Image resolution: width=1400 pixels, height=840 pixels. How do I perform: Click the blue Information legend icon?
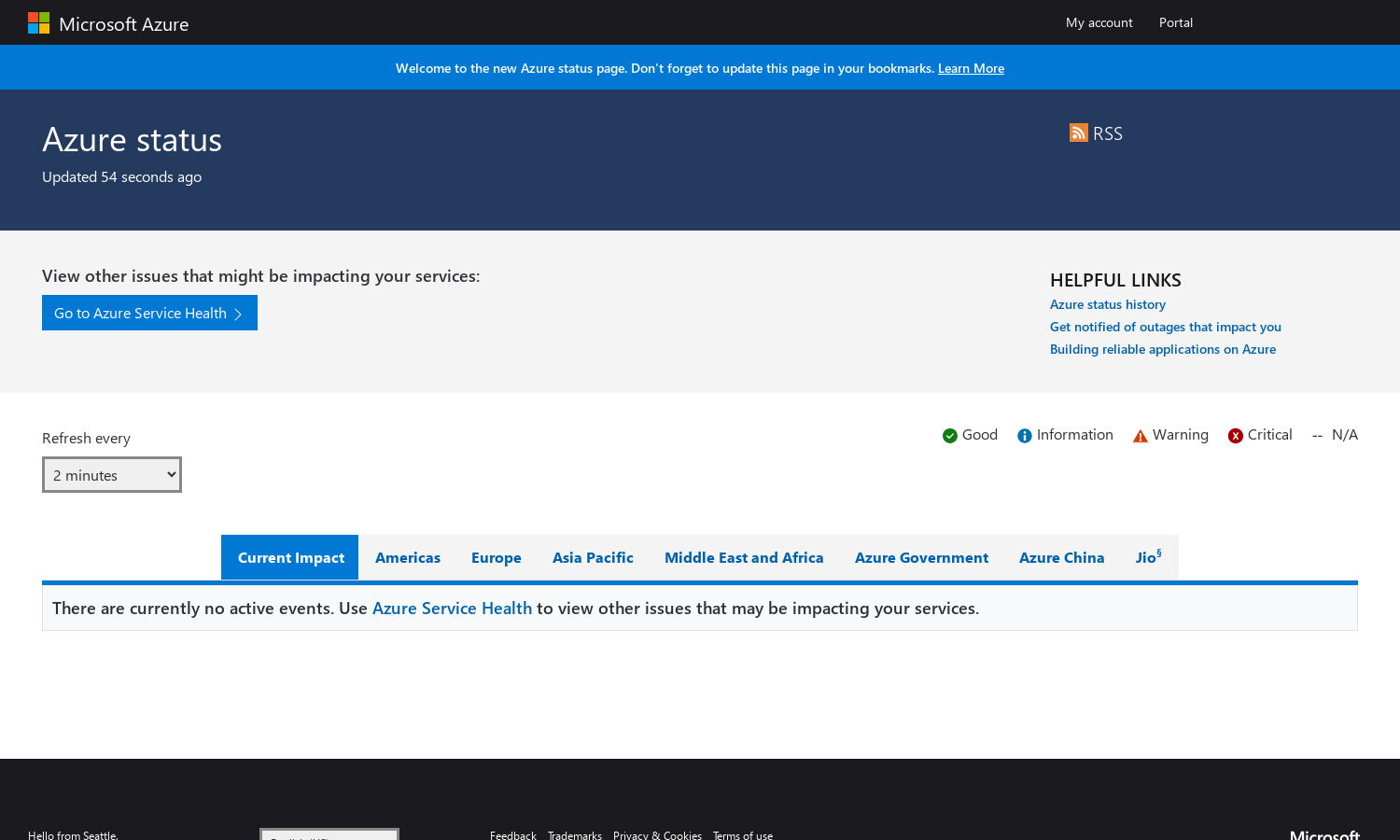point(1024,436)
